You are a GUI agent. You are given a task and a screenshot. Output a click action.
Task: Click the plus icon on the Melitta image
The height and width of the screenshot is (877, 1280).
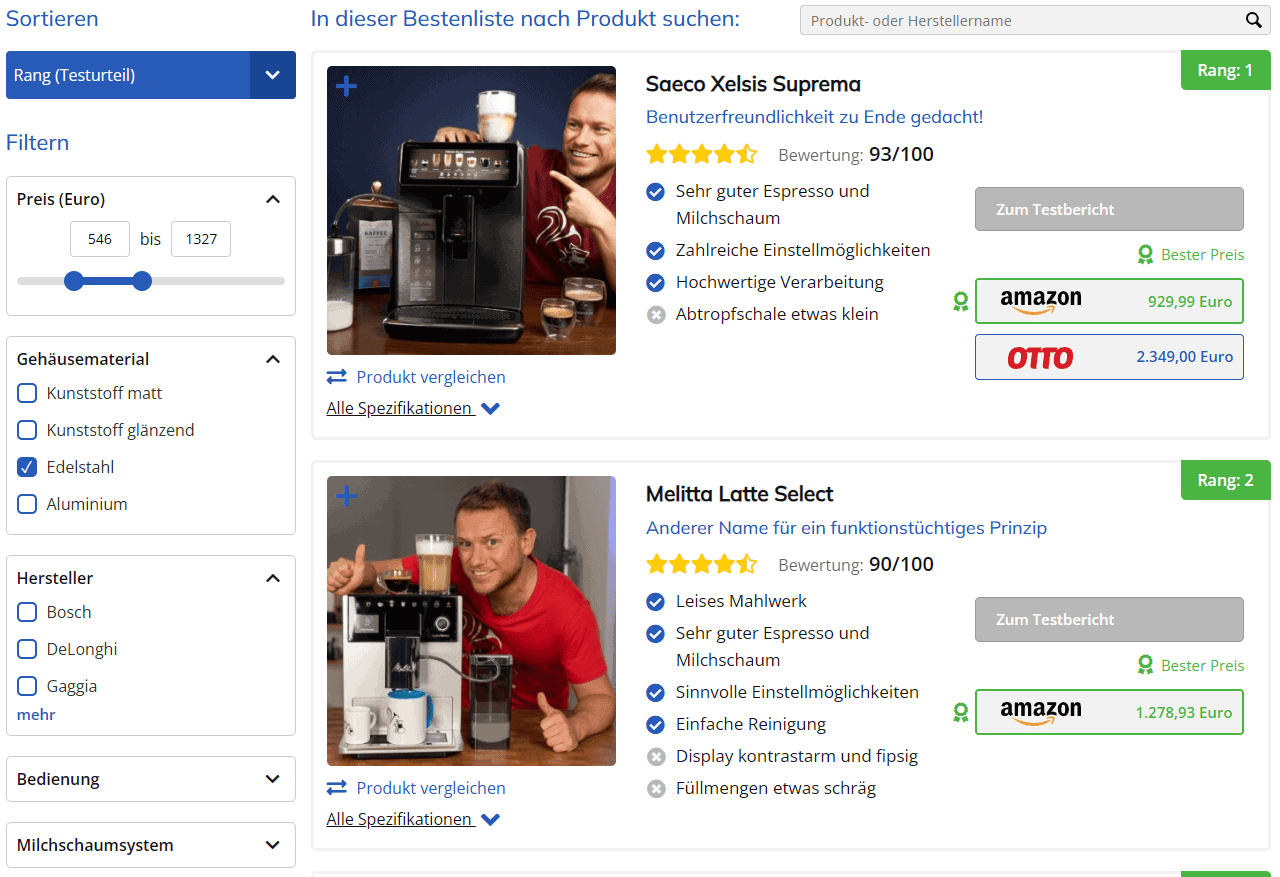point(346,496)
